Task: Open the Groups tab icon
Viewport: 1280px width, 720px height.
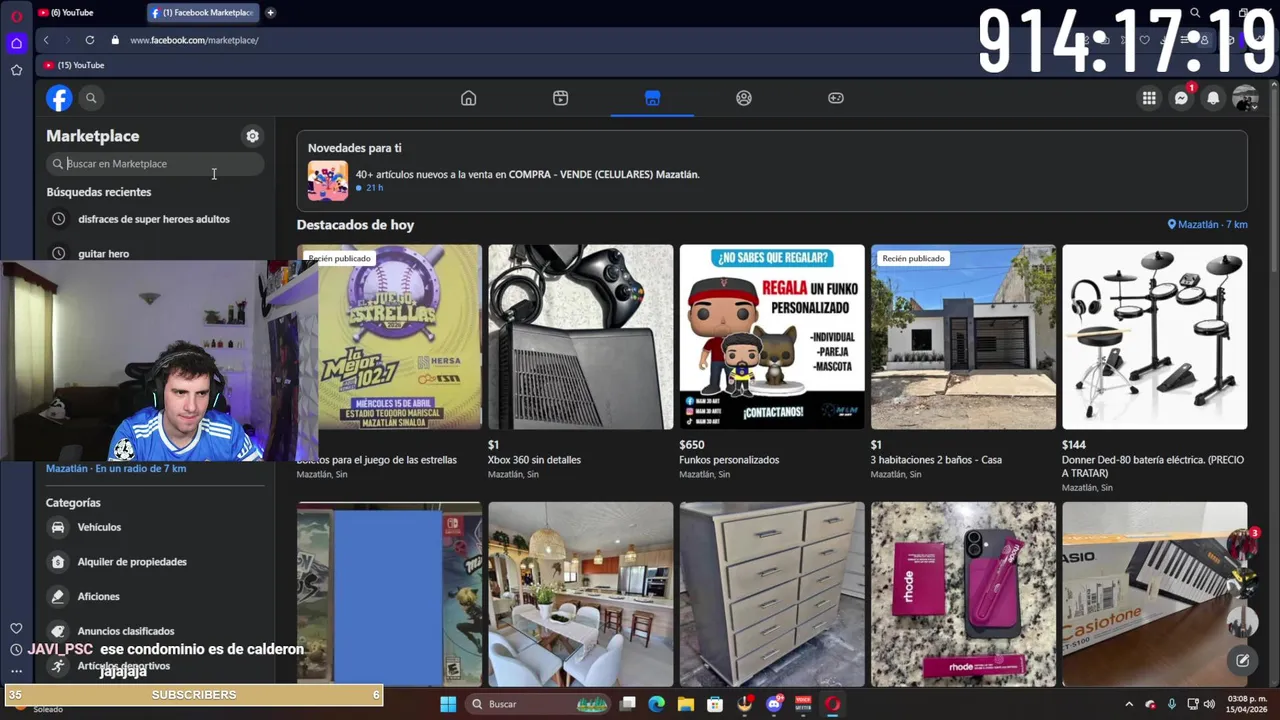Action: [744, 98]
